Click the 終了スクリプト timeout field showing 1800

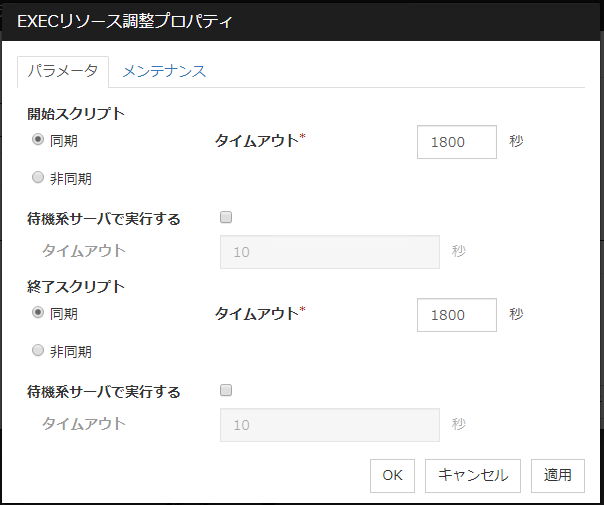[x=456, y=314]
